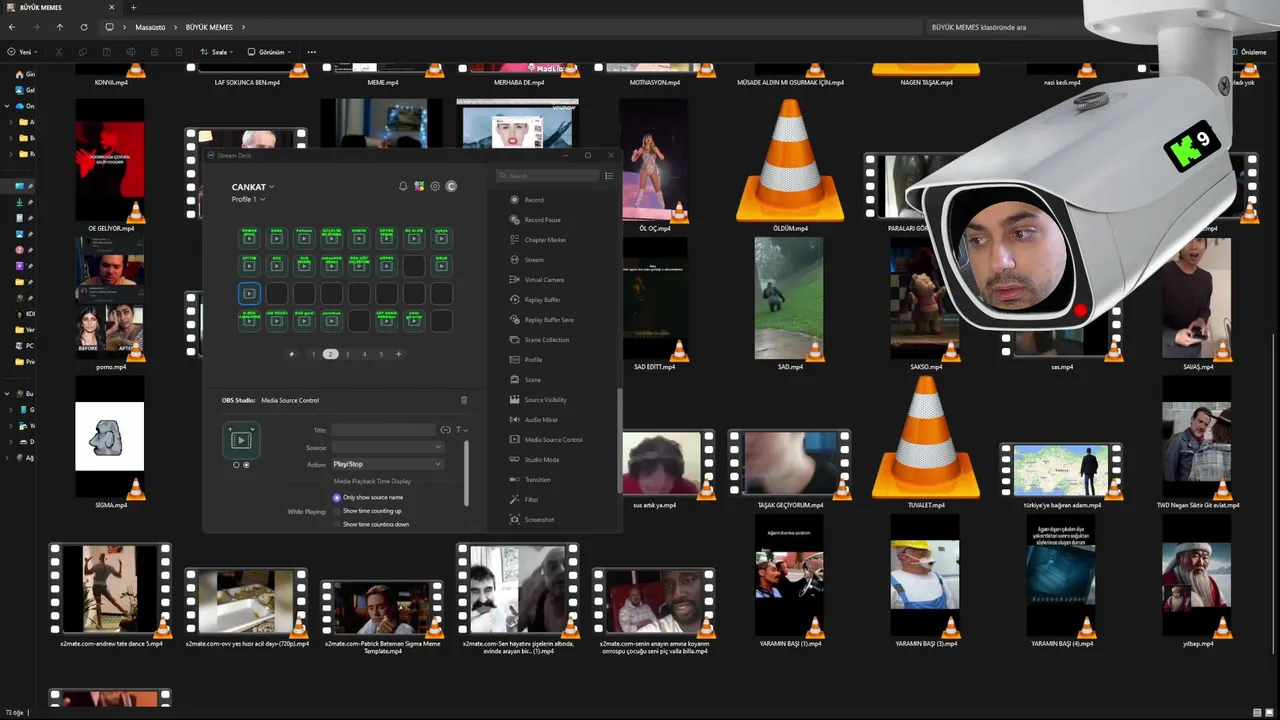The height and width of the screenshot is (720, 1280).
Task: Open the title text style T dropdown
Action: coord(462,430)
